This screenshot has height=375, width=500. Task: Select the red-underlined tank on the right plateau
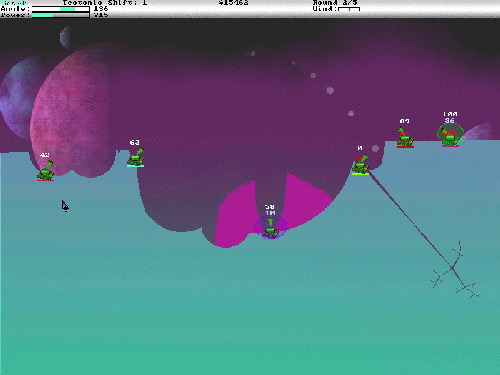pyautogui.click(x=405, y=138)
